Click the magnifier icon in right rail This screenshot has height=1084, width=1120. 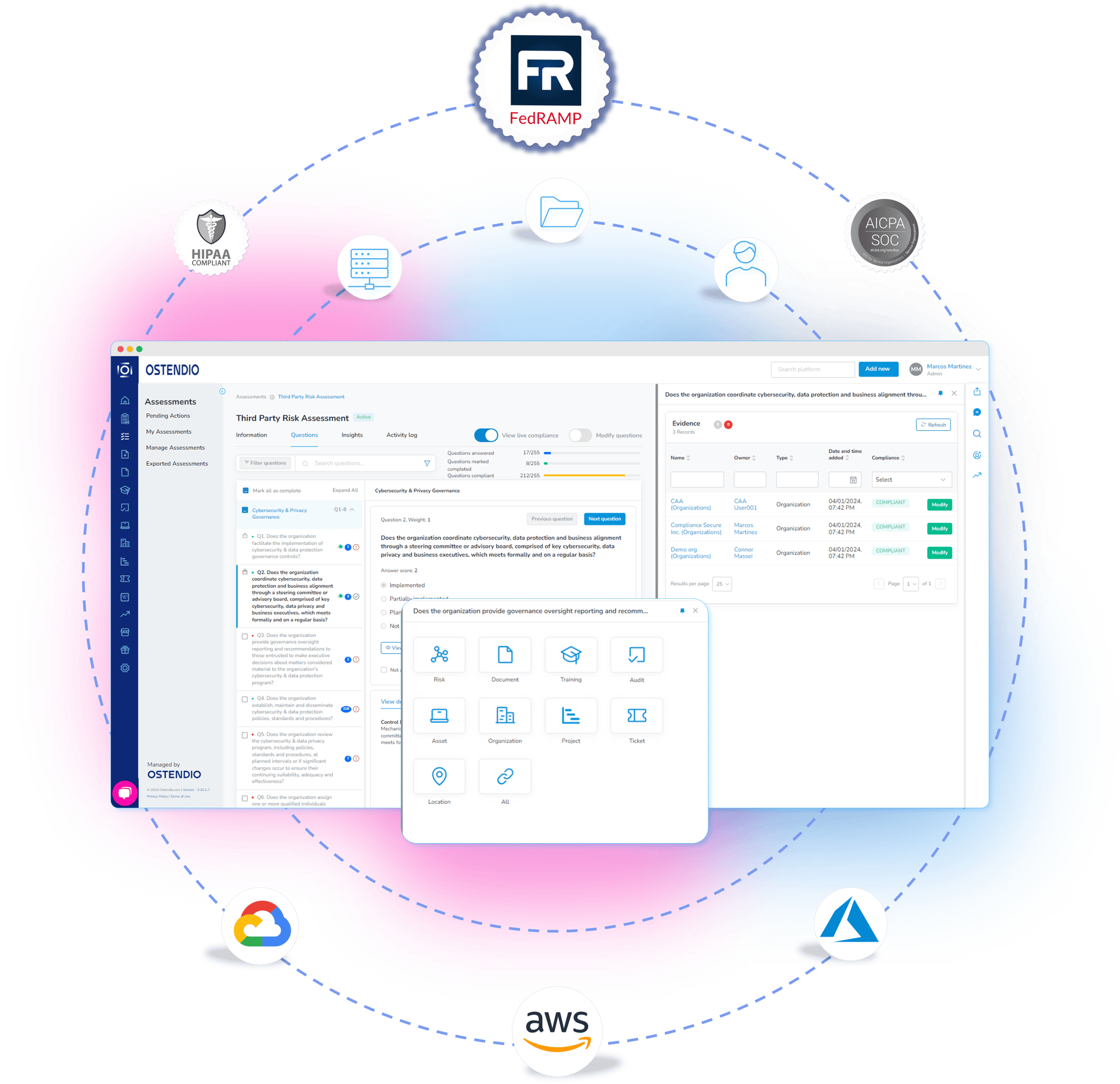pyautogui.click(x=977, y=434)
